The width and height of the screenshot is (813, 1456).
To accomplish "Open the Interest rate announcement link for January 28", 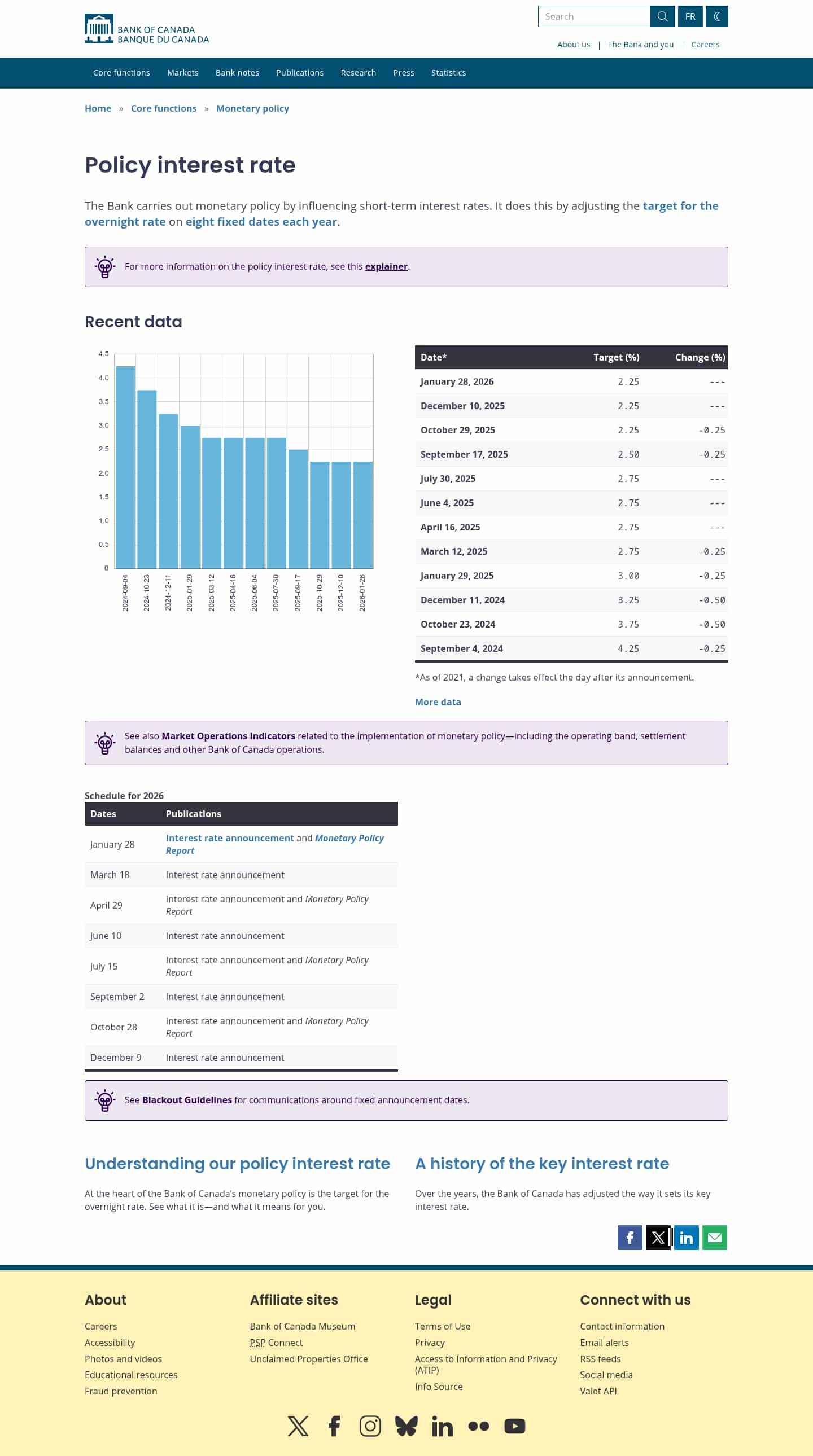I will (230, 838).
